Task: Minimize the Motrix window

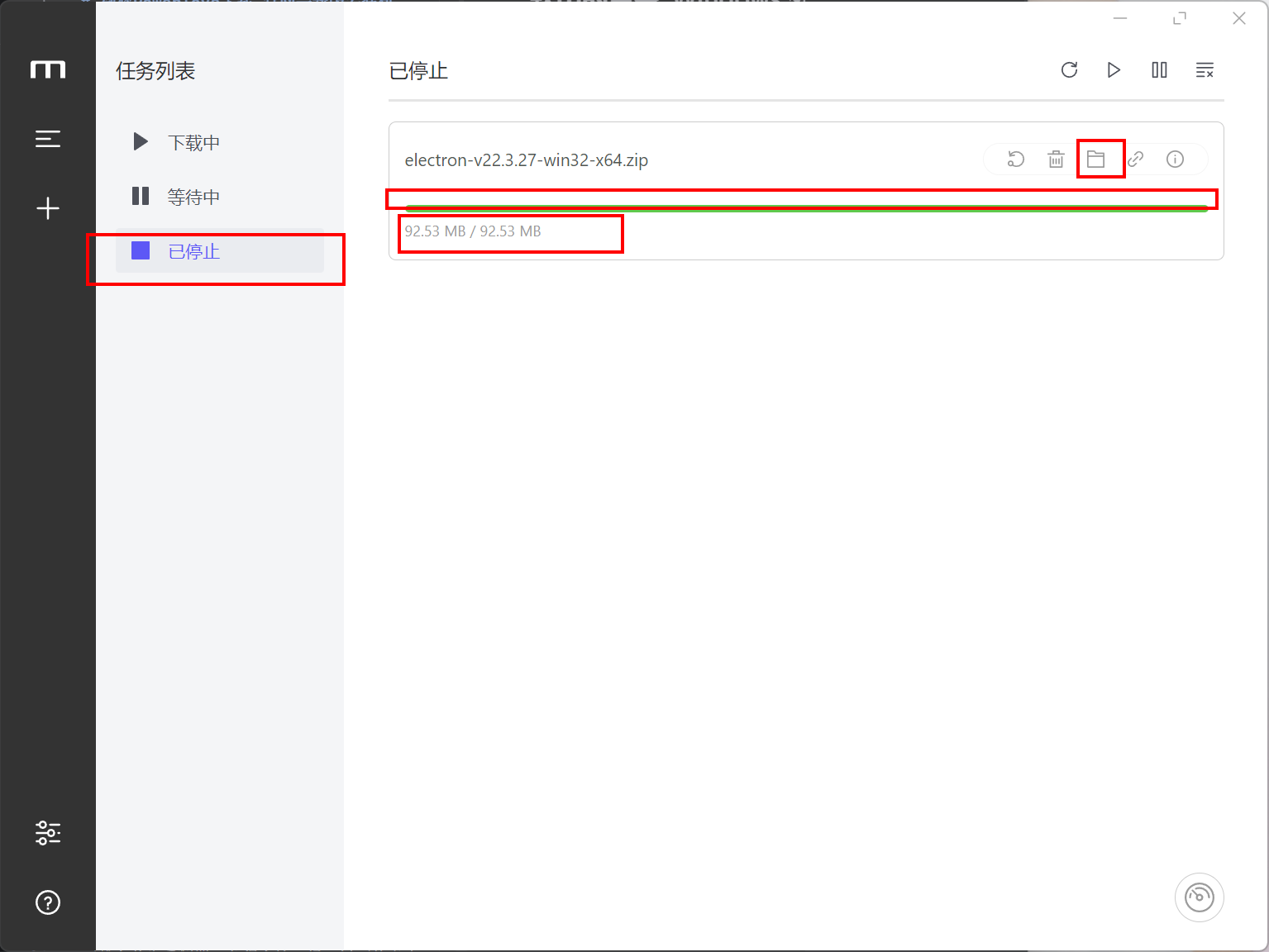Action: click(1120, 18)
